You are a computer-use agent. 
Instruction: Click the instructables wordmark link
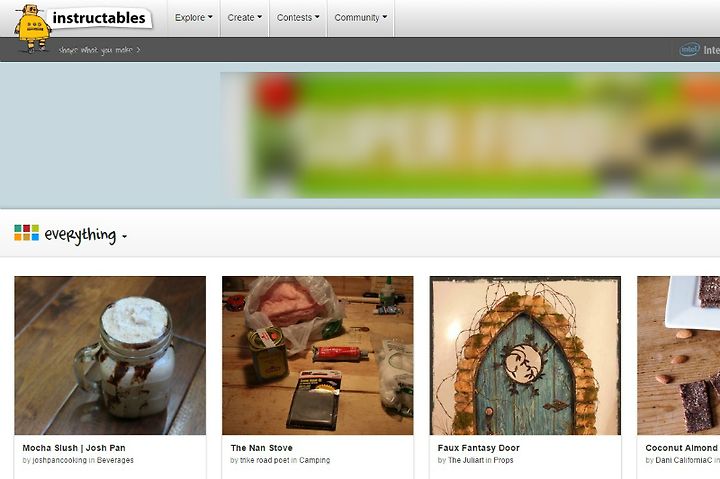pyautogui.click(x=99, y=18)
